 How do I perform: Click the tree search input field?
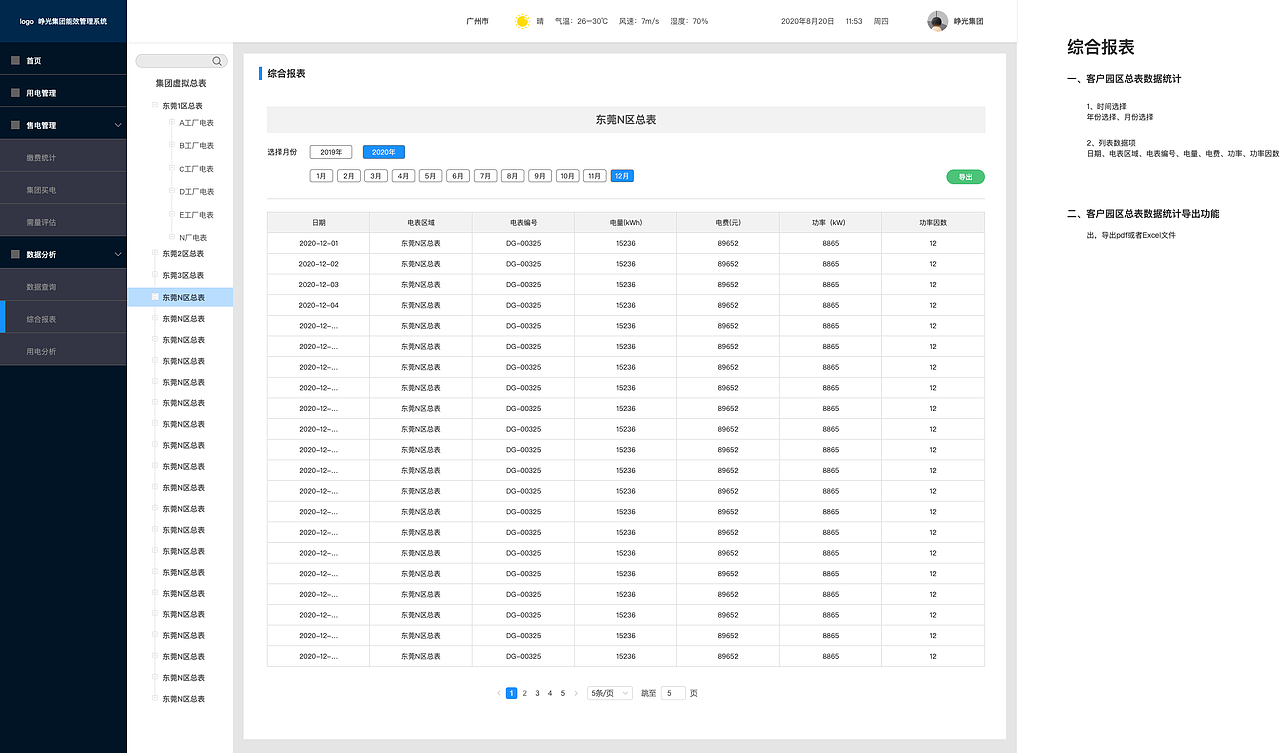181,61
